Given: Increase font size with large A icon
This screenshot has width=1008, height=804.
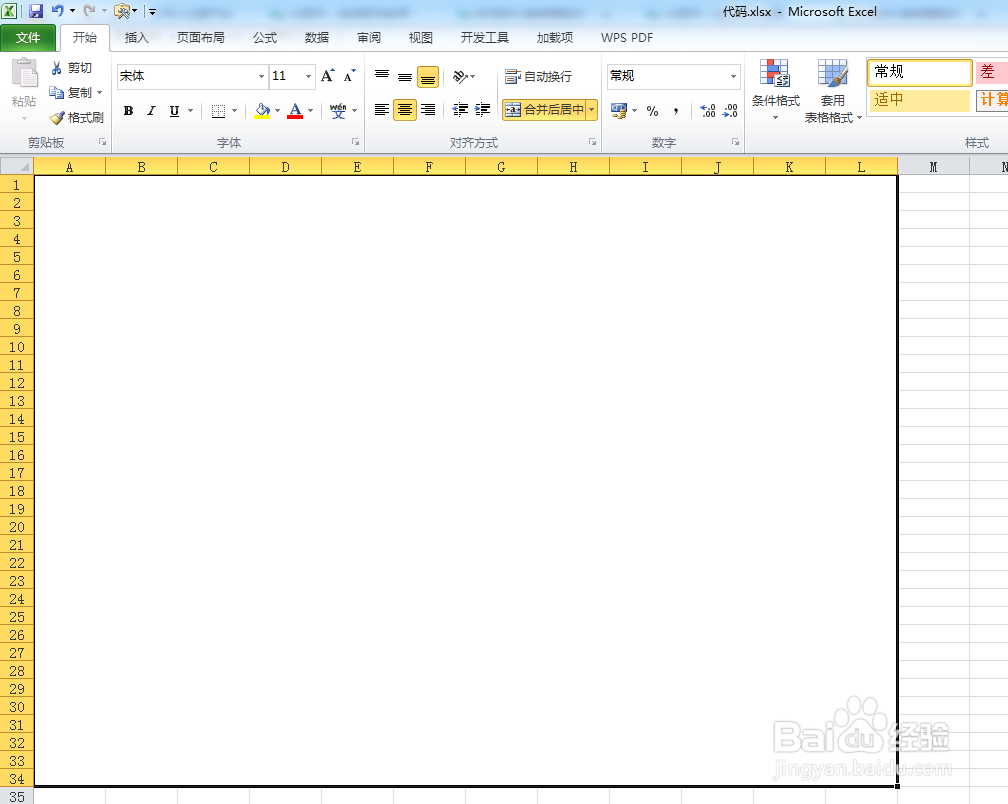Looking at the screenshot, I should pyautogui.click(x=327, y=76).
